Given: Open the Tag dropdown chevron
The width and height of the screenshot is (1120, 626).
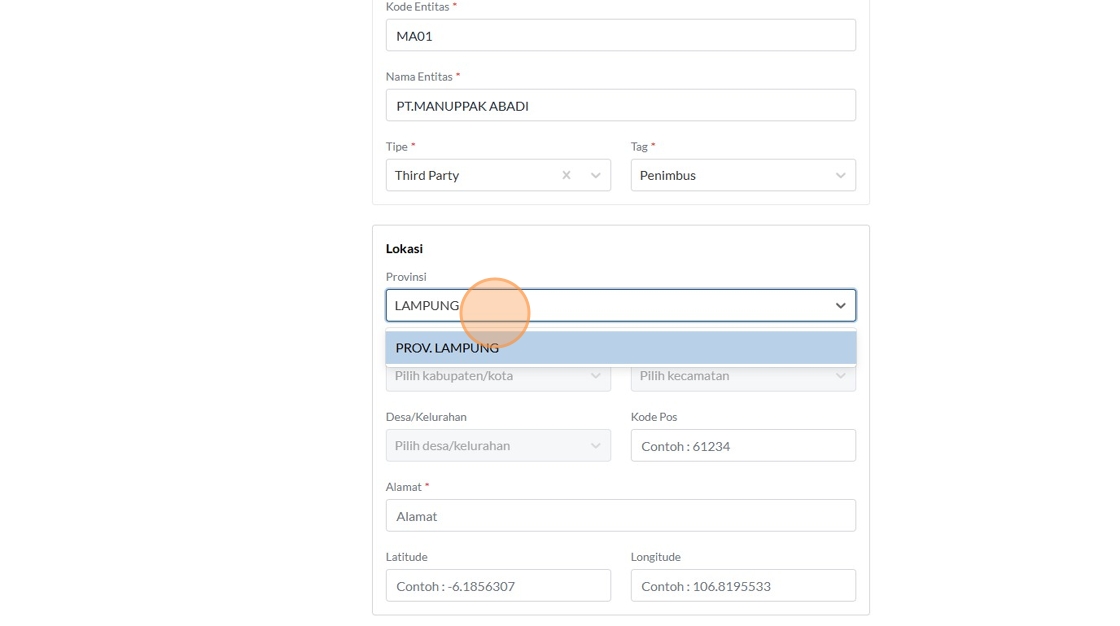Looking at the screenshot, I should [840, 175].
